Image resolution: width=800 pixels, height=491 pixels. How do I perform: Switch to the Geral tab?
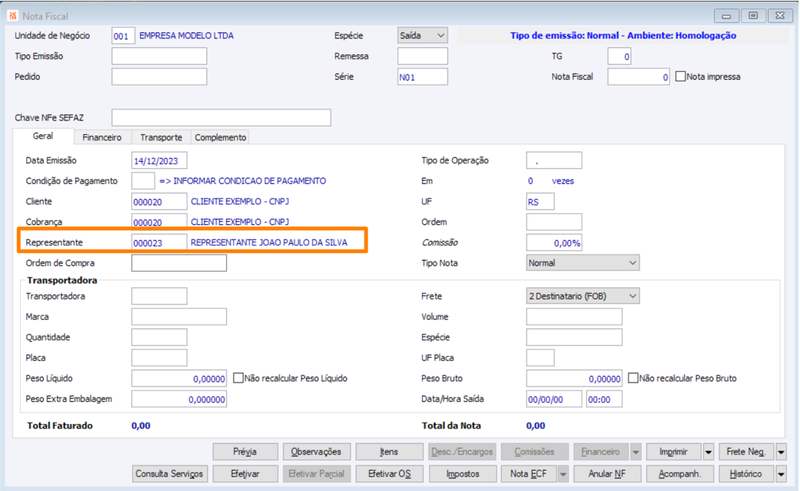43,136
